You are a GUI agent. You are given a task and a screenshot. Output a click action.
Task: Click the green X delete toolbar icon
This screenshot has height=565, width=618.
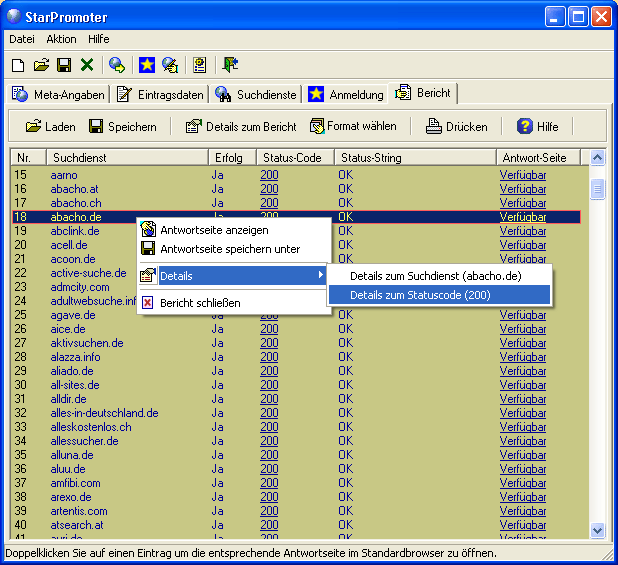coord(87,65)
